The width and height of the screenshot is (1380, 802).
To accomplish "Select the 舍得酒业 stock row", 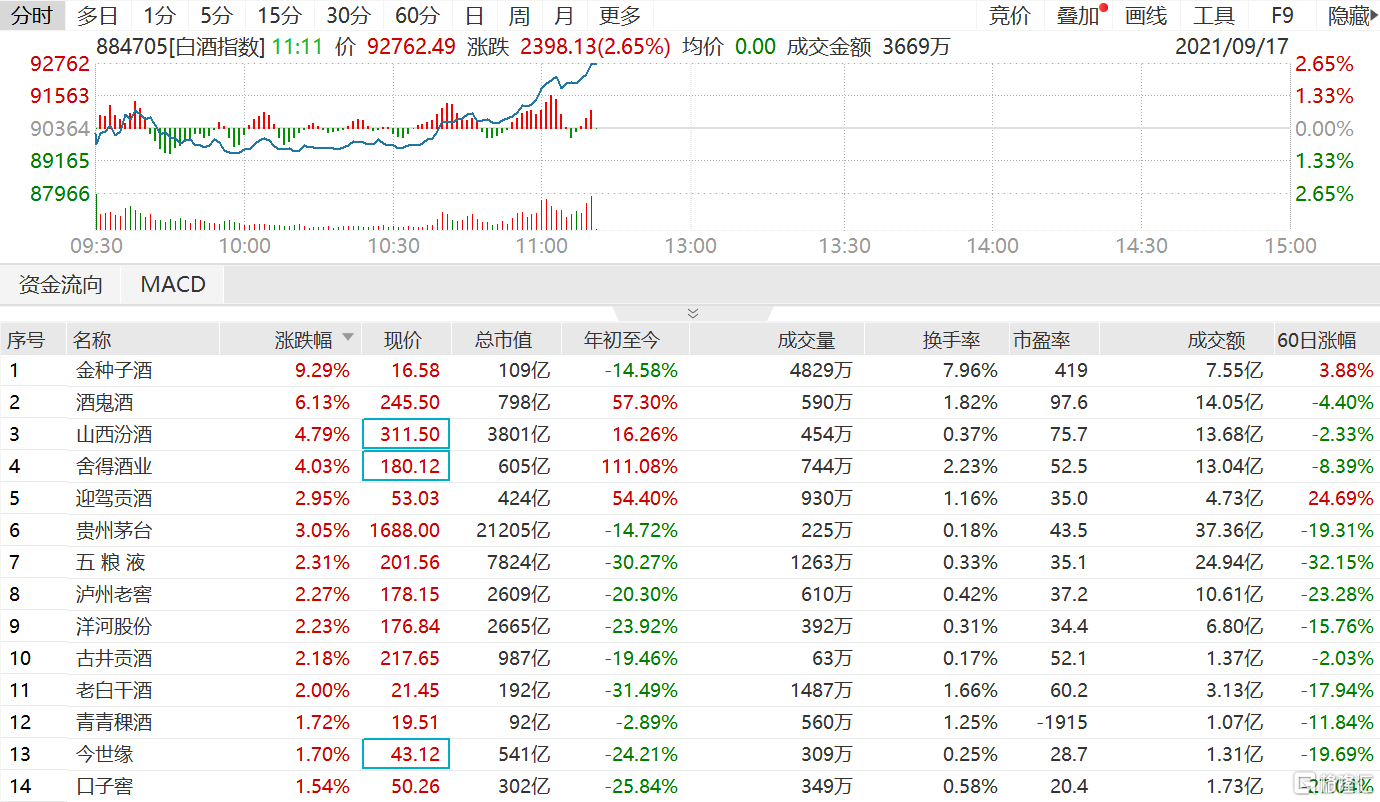I will pos(690,466).
